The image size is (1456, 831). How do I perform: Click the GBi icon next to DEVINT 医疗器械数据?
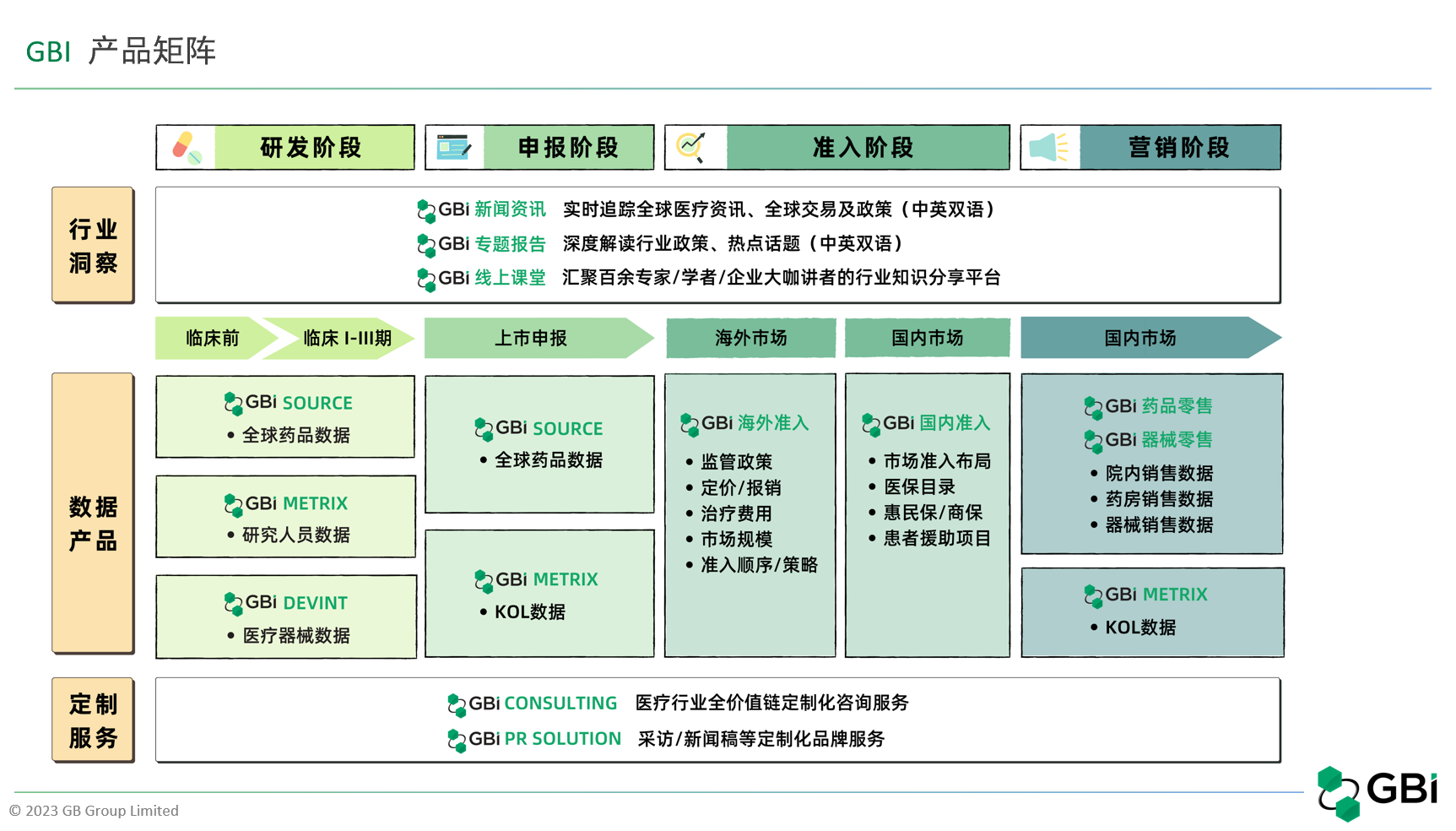tap(234, 603)
